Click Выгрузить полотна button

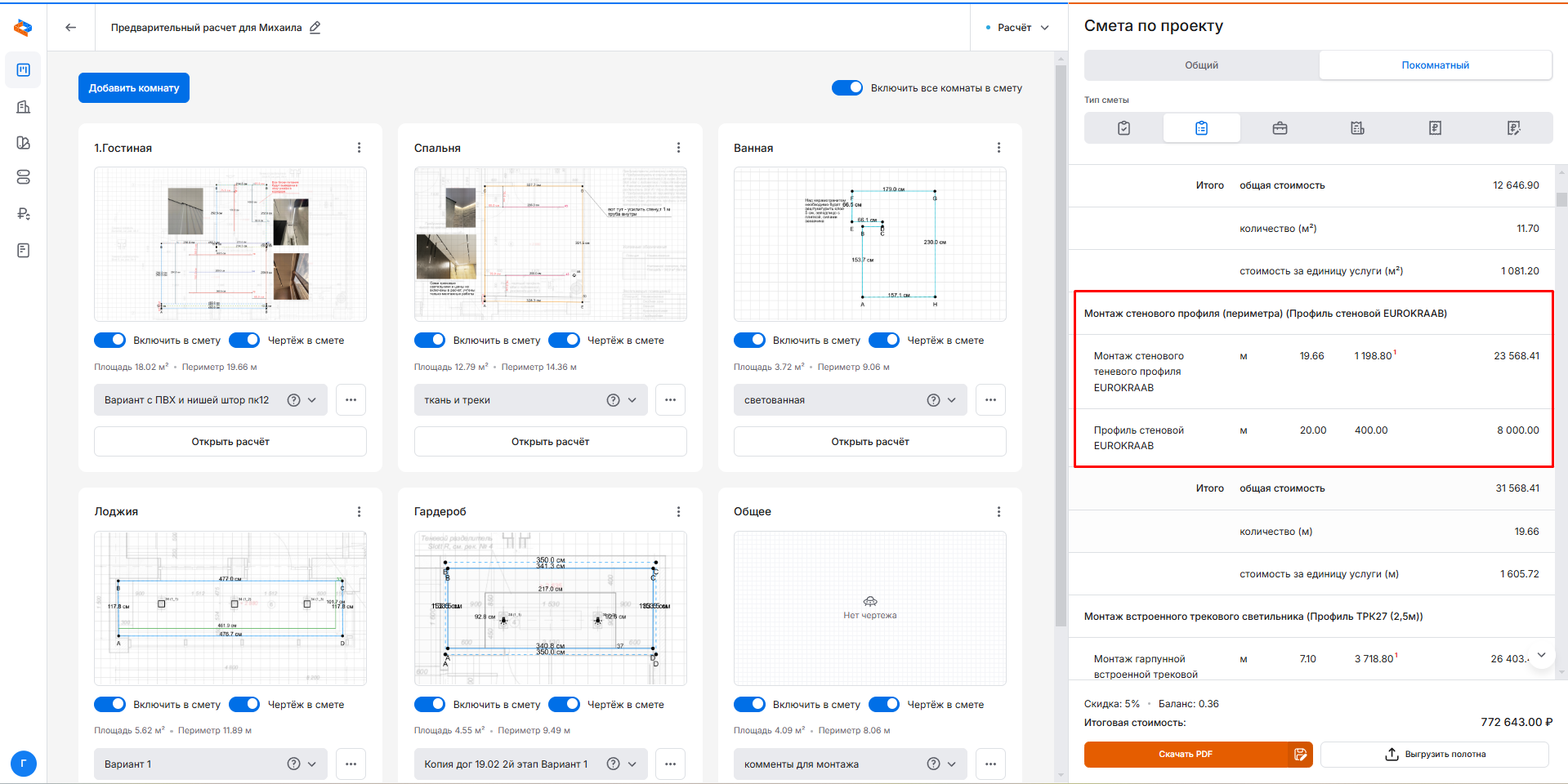[x=1435, y=755]
